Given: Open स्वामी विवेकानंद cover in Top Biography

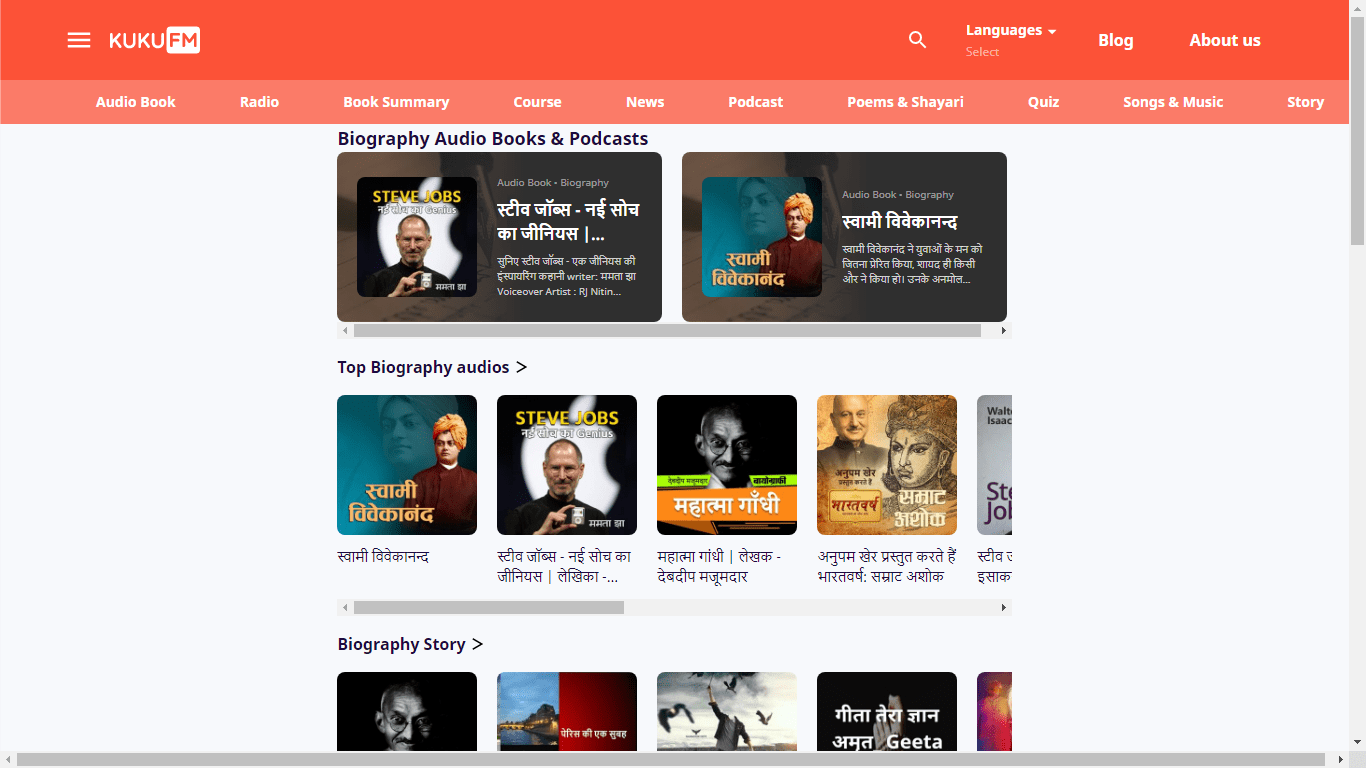Looking at the screenshot, I should click(x=407, y=465).
